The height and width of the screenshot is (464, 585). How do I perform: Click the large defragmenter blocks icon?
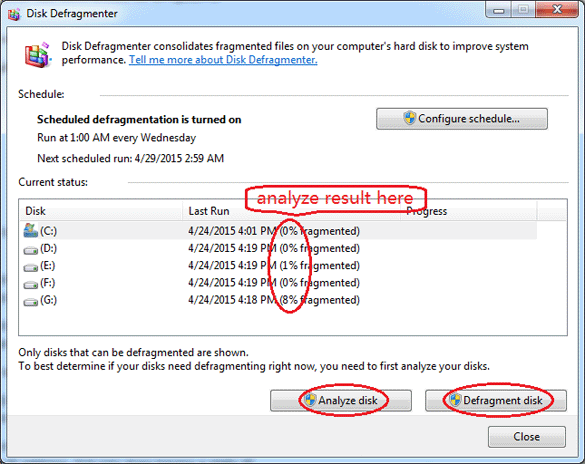[37, 55]
